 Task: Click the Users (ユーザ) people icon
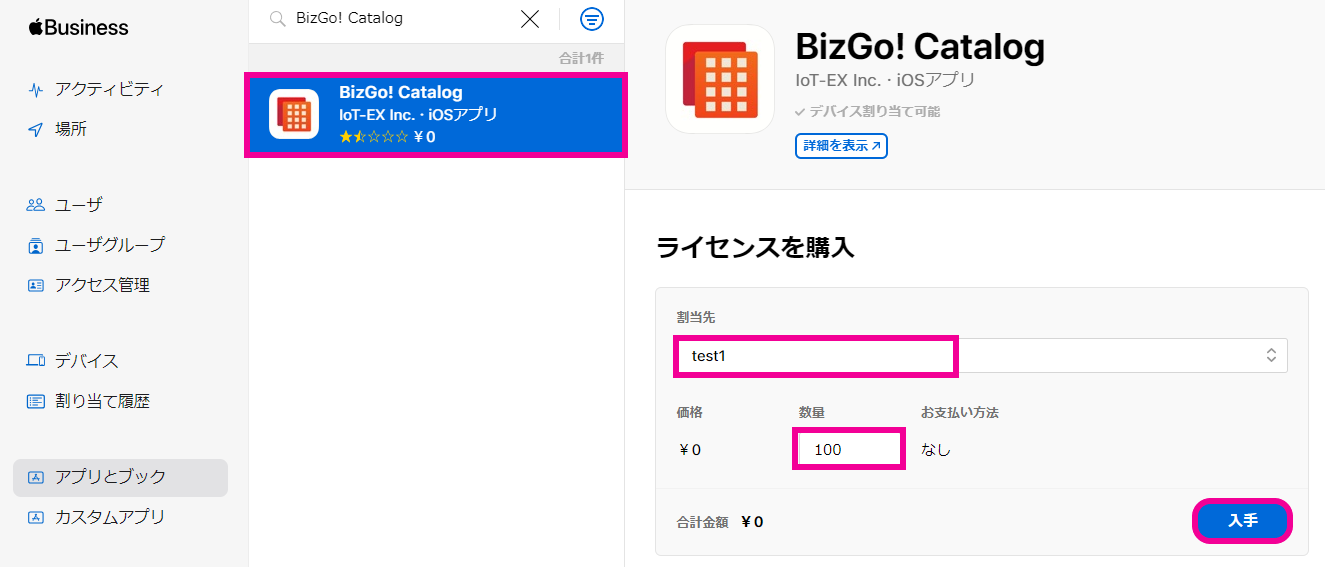click(36, 205)
